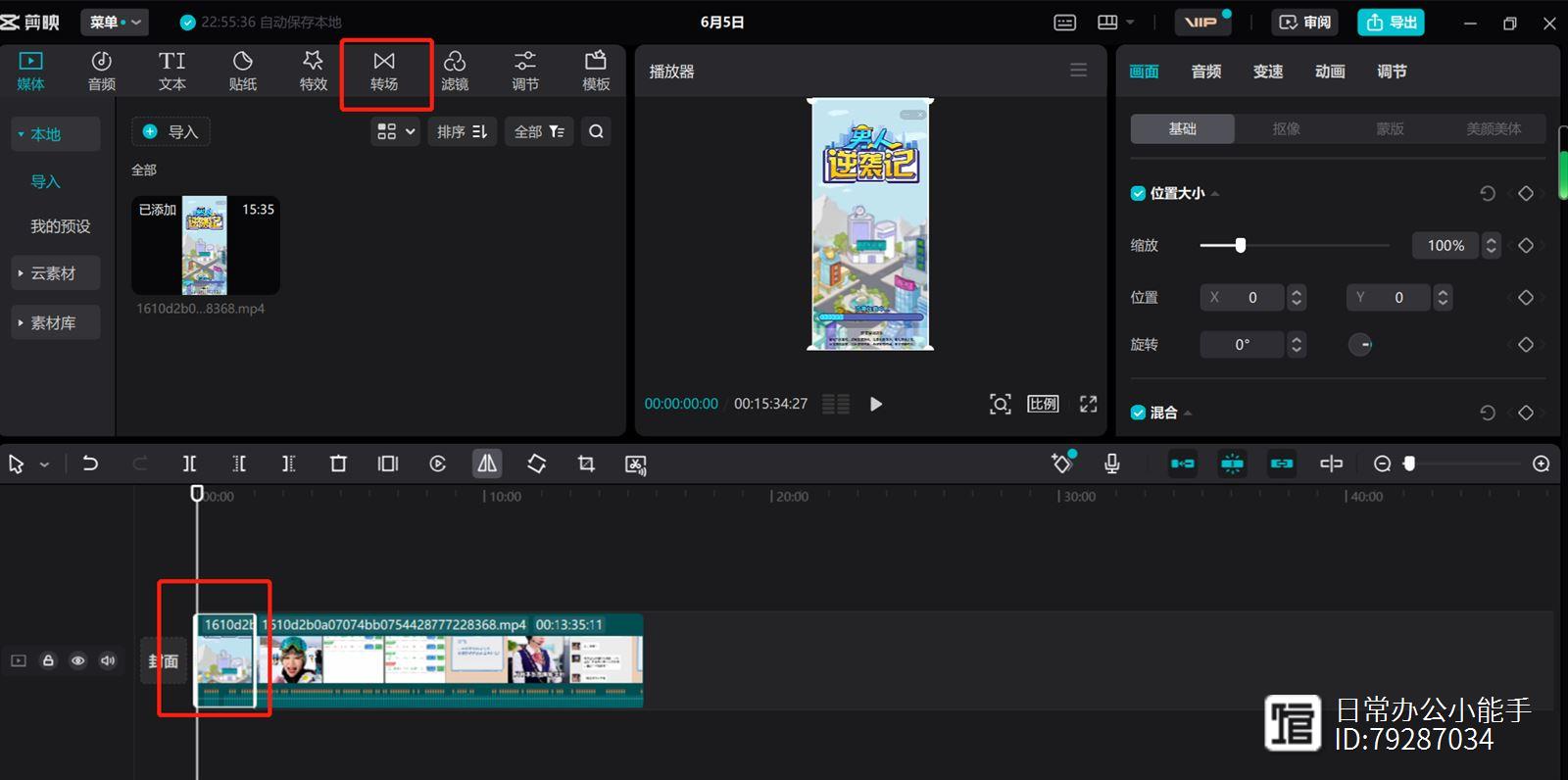
Task: Click the player focus/zoom-fit icon
Action: click(1000, 404)
